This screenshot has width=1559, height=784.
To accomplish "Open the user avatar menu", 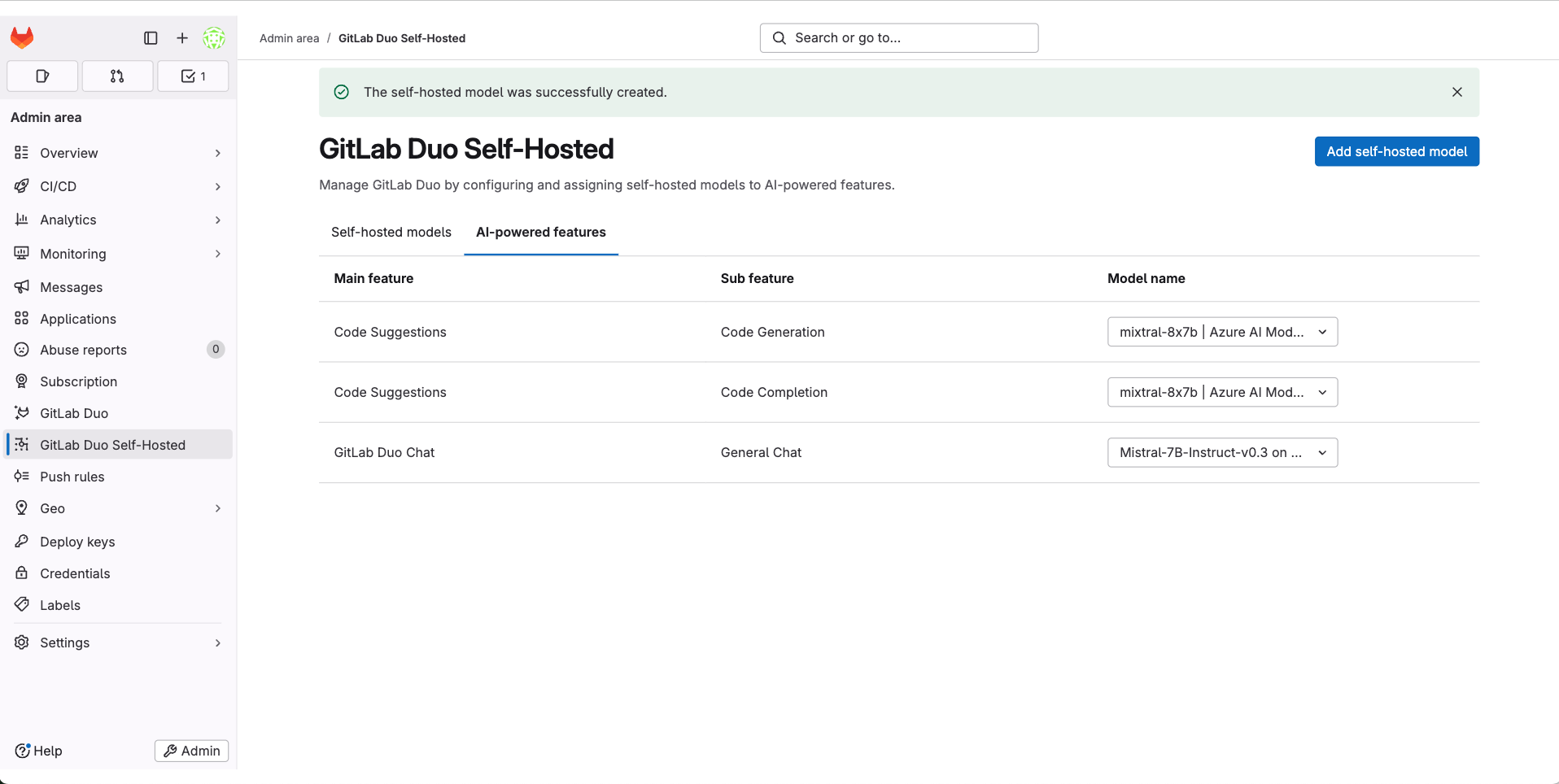I will pyautogui.click(x=214, y=38).
